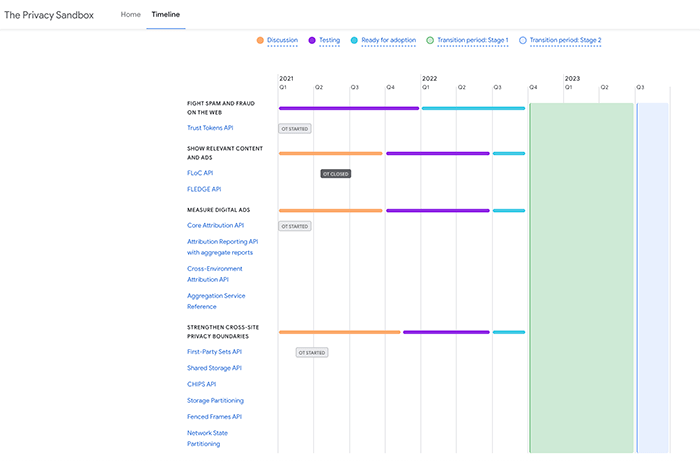Open Attribution Reporting API with aggregate reports
Image resolution: width=700 pixels, height=461 pixels.
222,247
